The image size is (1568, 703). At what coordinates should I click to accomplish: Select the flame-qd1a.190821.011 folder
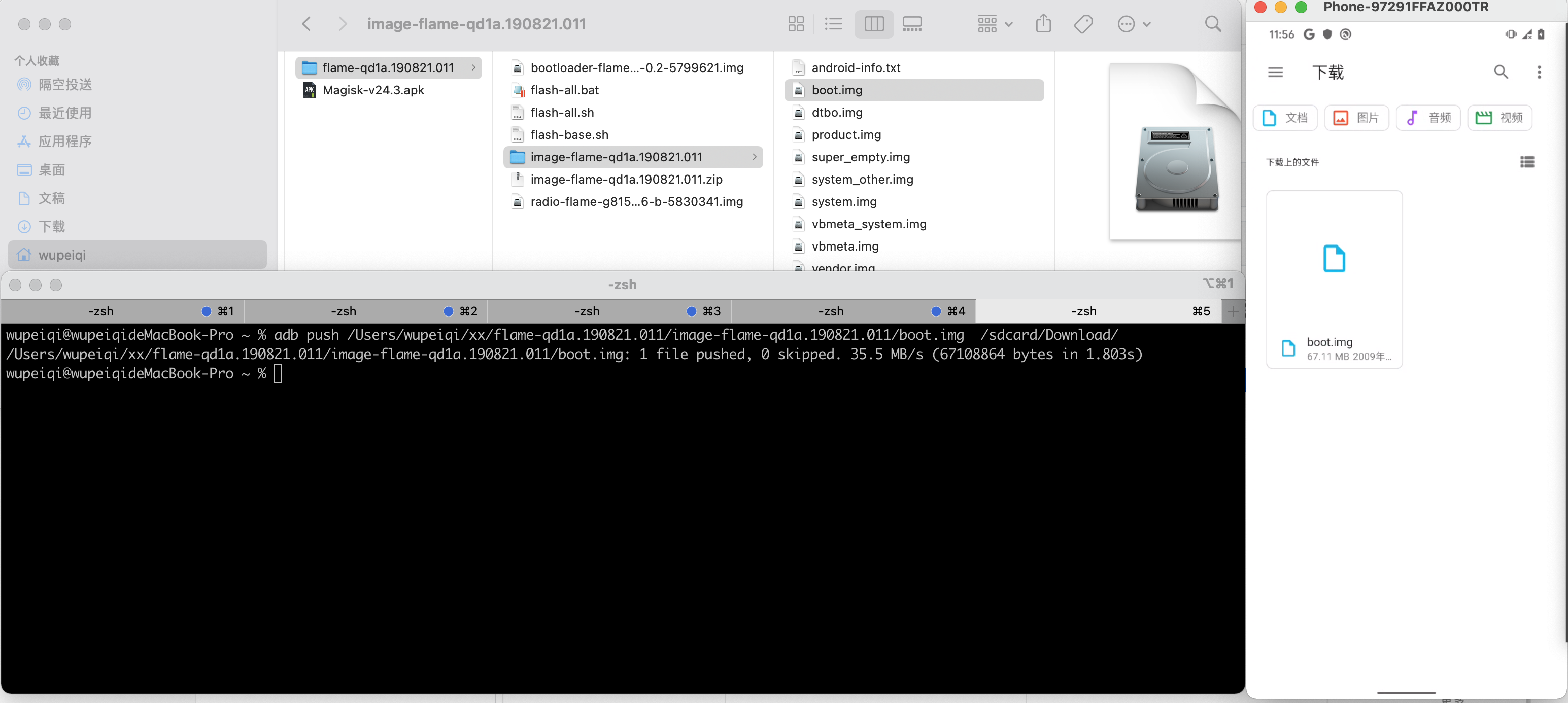tap(388, 67)
